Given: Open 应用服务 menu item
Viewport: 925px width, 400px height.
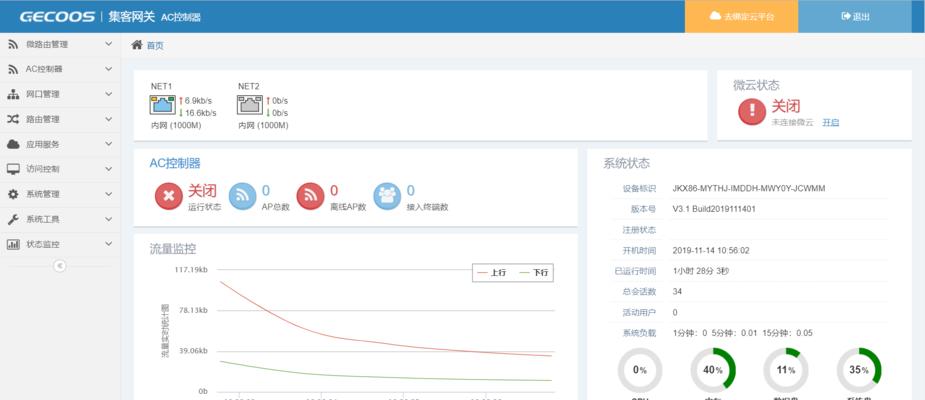Looking at the screenshot, I should coord(60,145).
